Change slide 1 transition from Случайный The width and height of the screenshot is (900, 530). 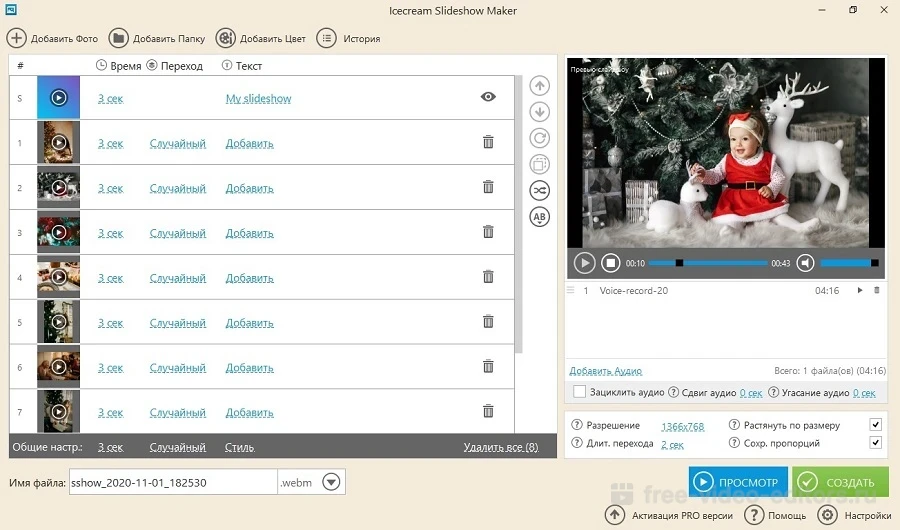[177, 144]
